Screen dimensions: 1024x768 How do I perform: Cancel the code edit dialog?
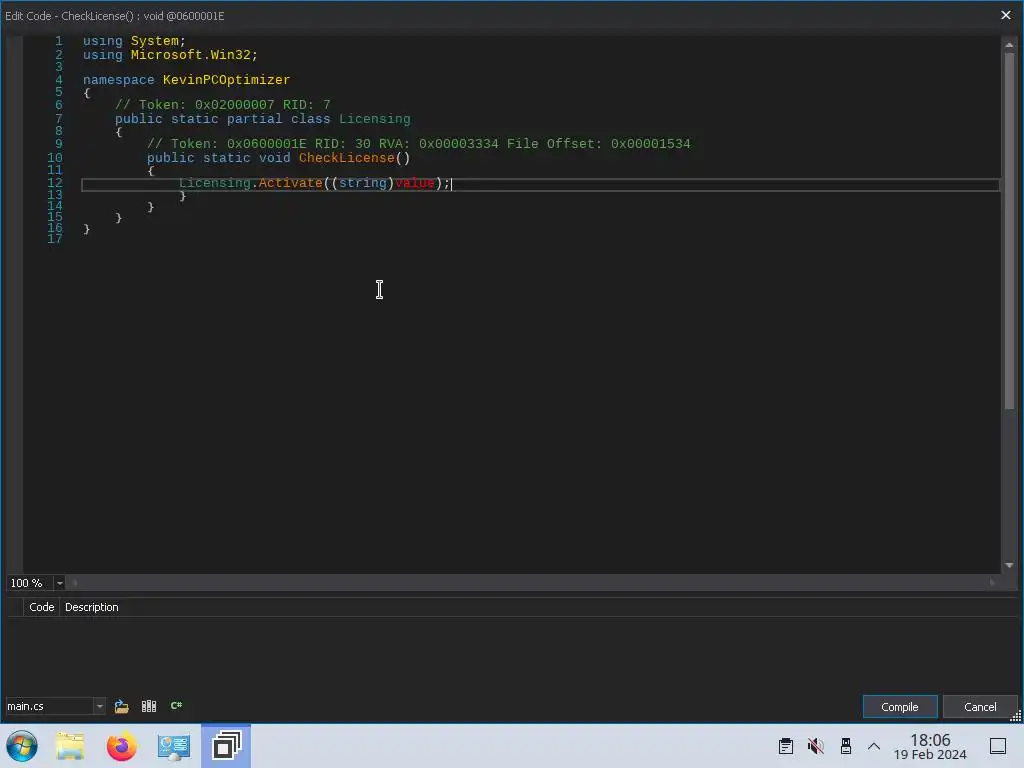[x=980, y=707]
